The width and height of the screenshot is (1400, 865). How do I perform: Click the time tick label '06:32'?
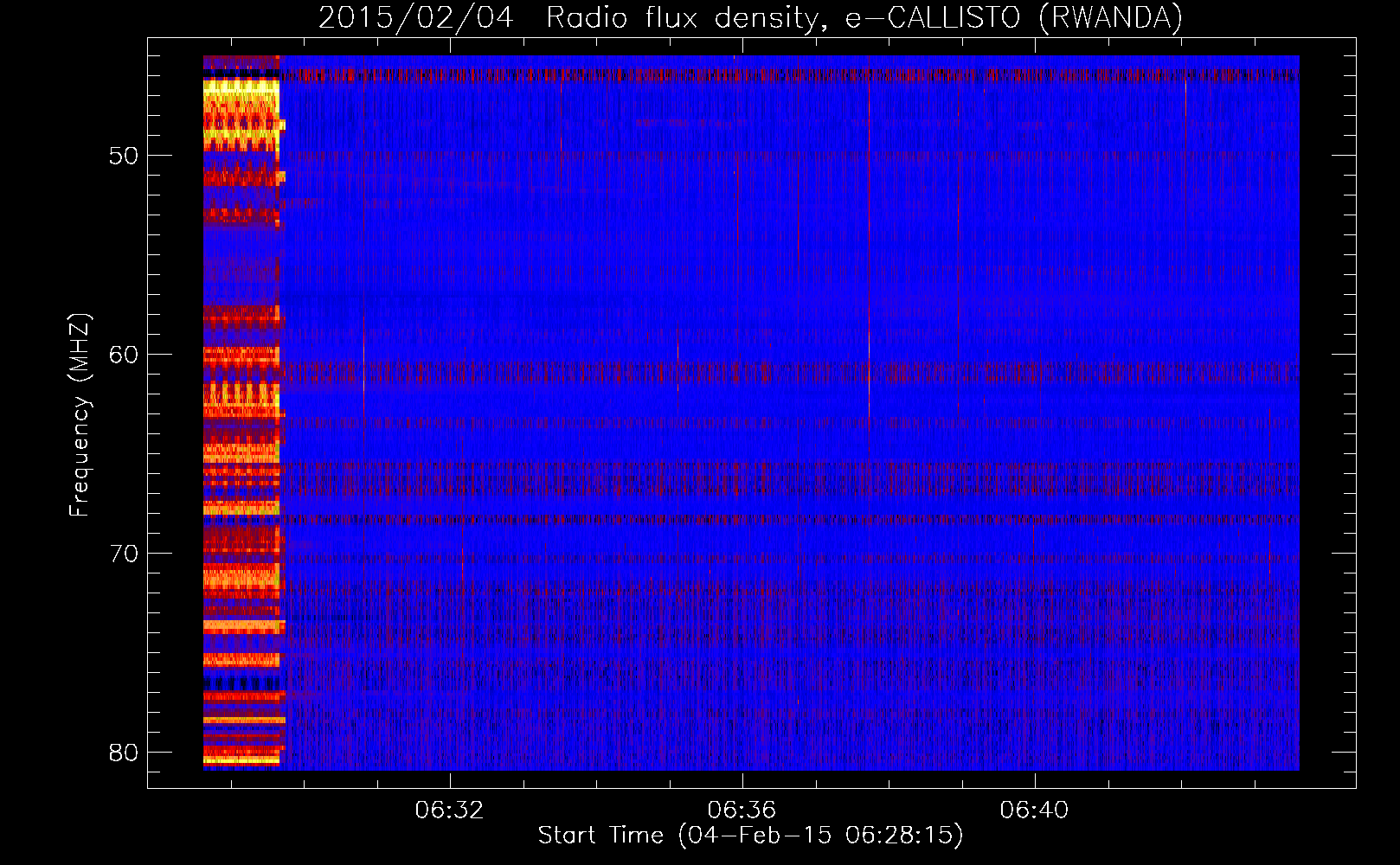pyautogui.click(x=449, y=811)
